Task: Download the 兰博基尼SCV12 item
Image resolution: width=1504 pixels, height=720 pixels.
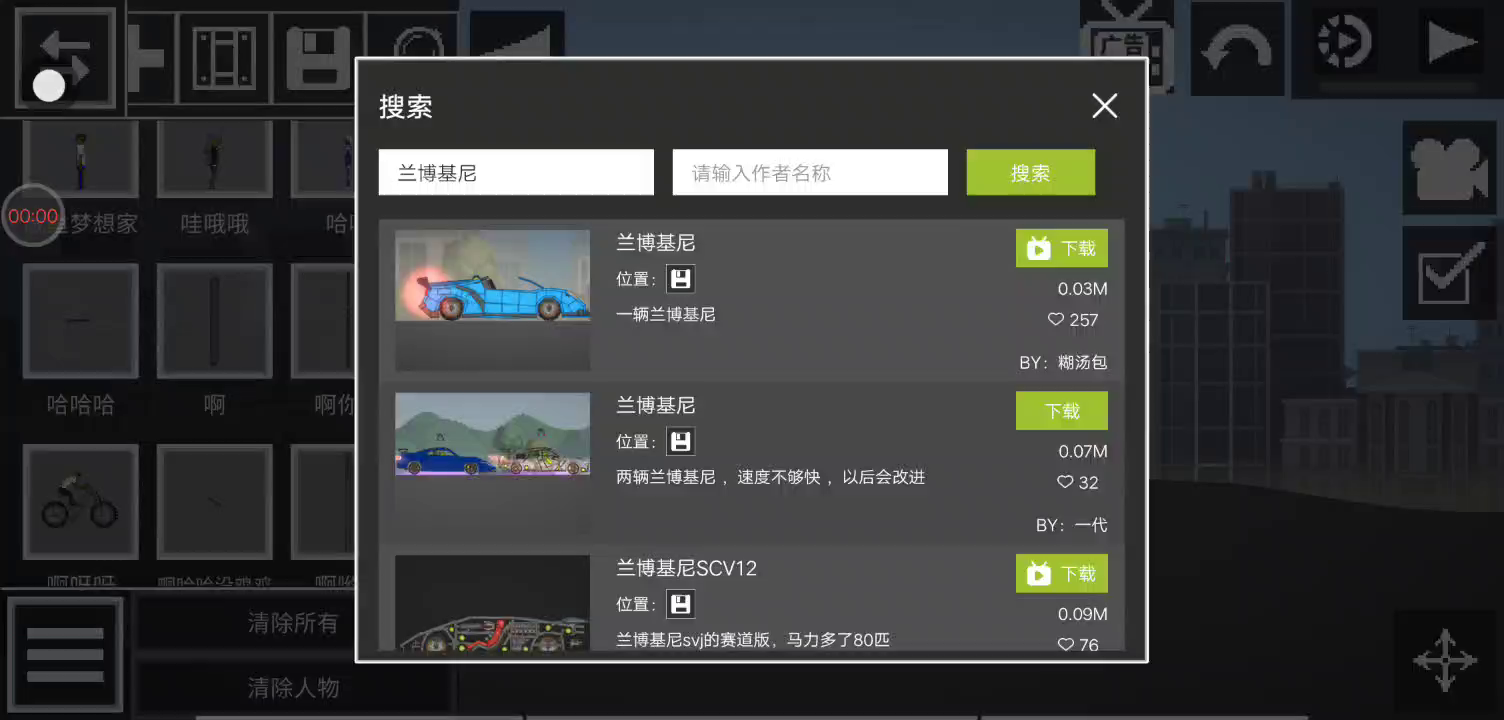Action: 1062,574
